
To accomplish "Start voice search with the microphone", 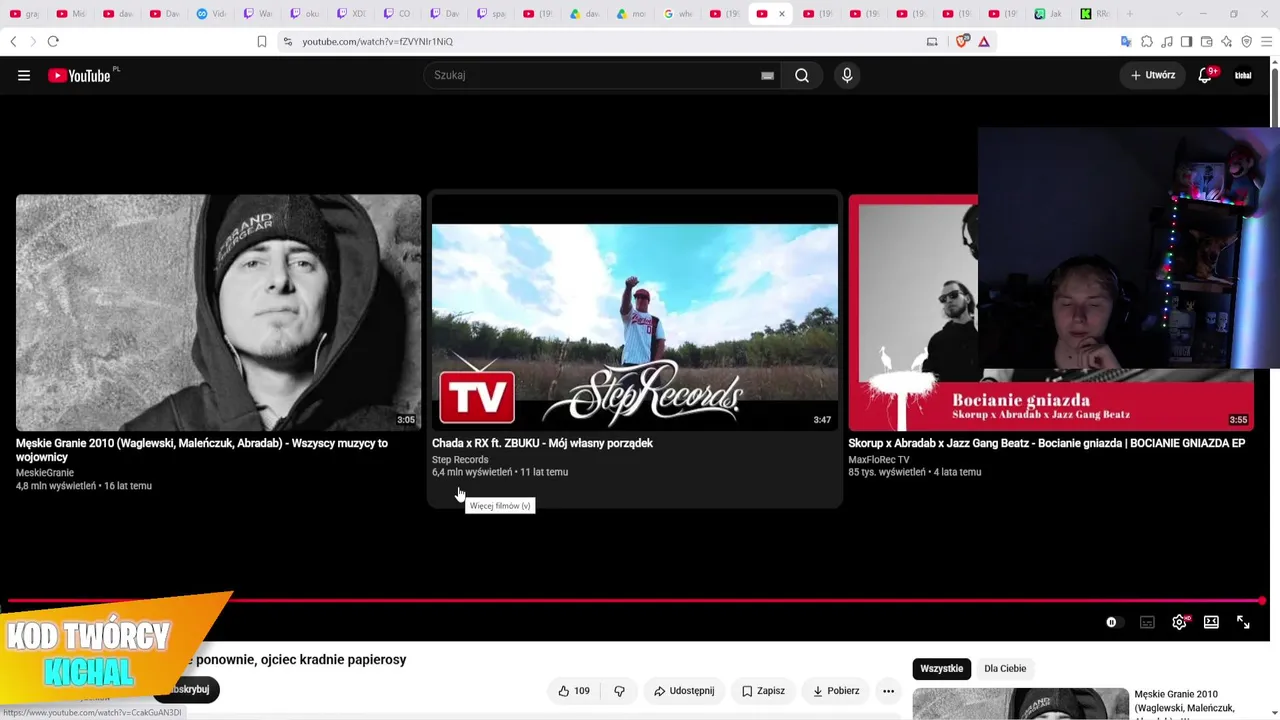I will [x=847, y=75].
